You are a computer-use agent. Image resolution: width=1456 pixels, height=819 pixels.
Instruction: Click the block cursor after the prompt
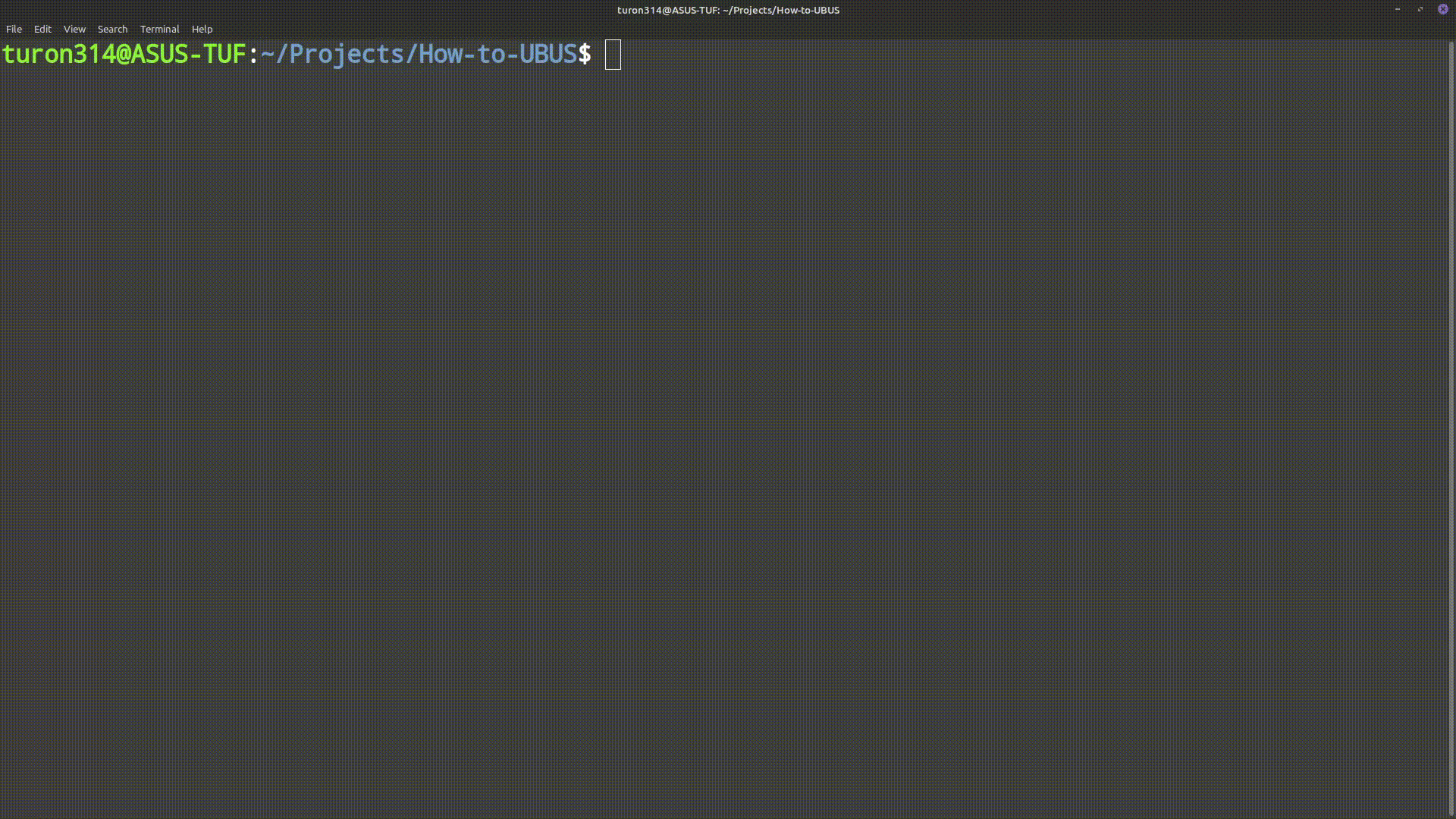pyautogui.click(x=613, y=55)
